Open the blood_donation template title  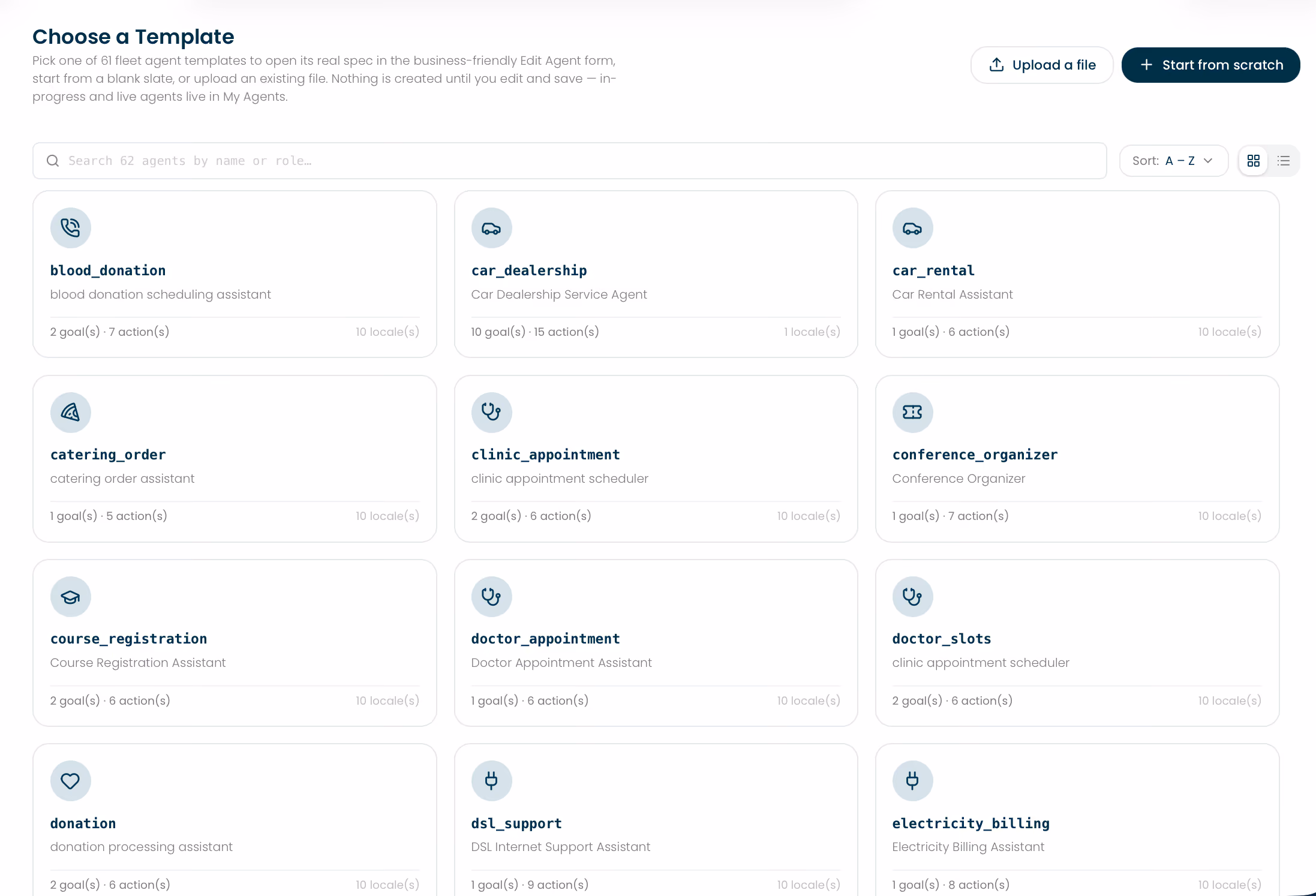[x=108, y=270]
